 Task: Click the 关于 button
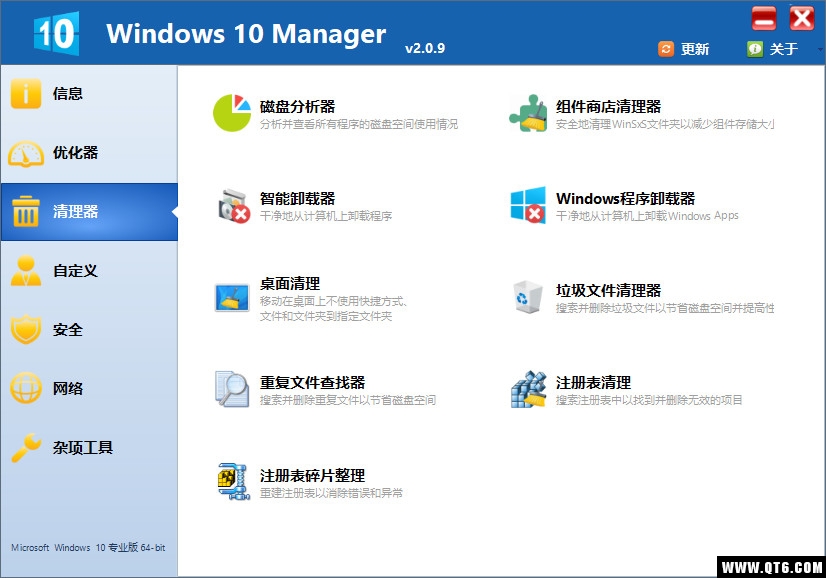click(x=772, y=49)
